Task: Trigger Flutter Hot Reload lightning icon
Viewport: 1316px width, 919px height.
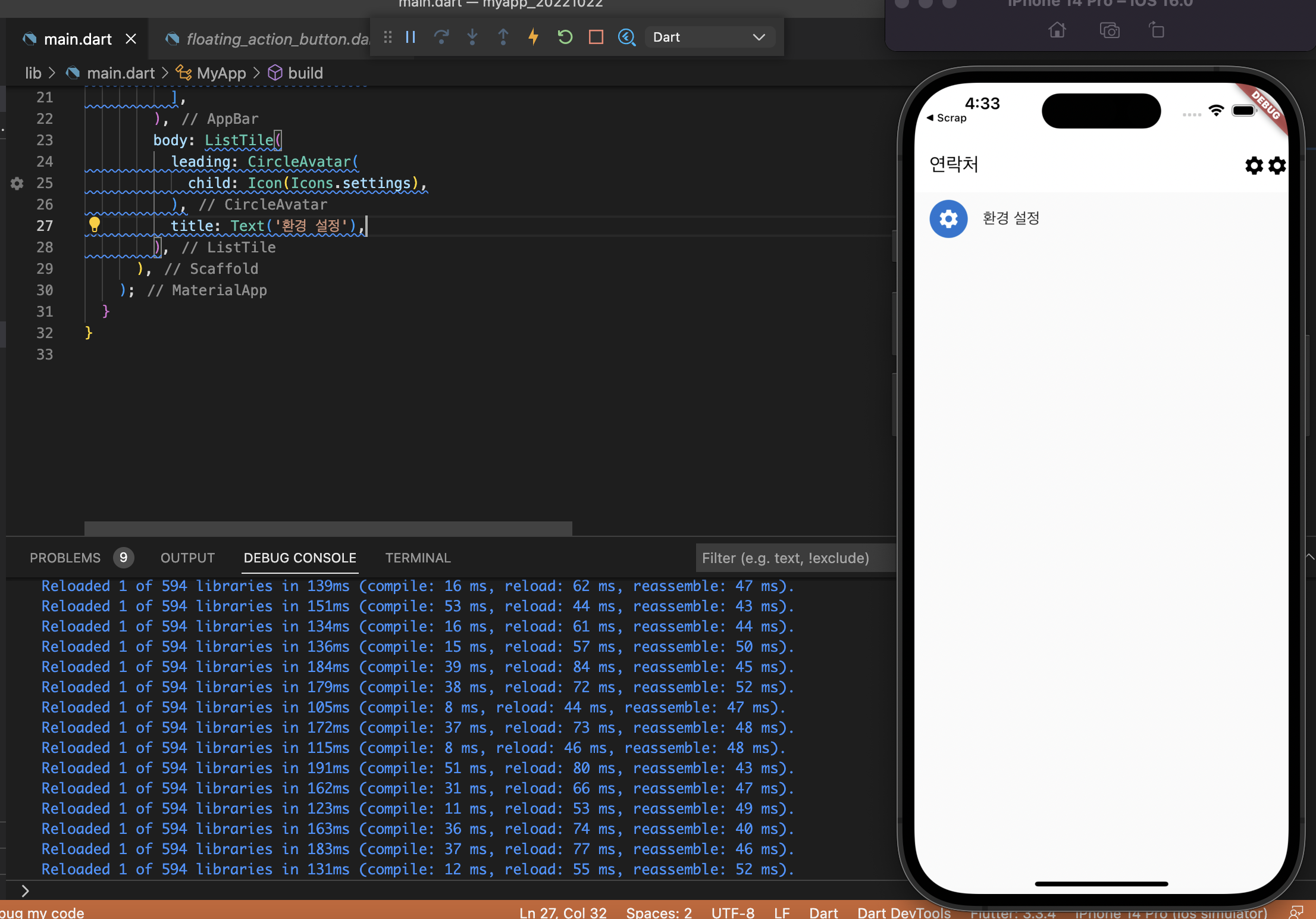Action: [534, 37]
